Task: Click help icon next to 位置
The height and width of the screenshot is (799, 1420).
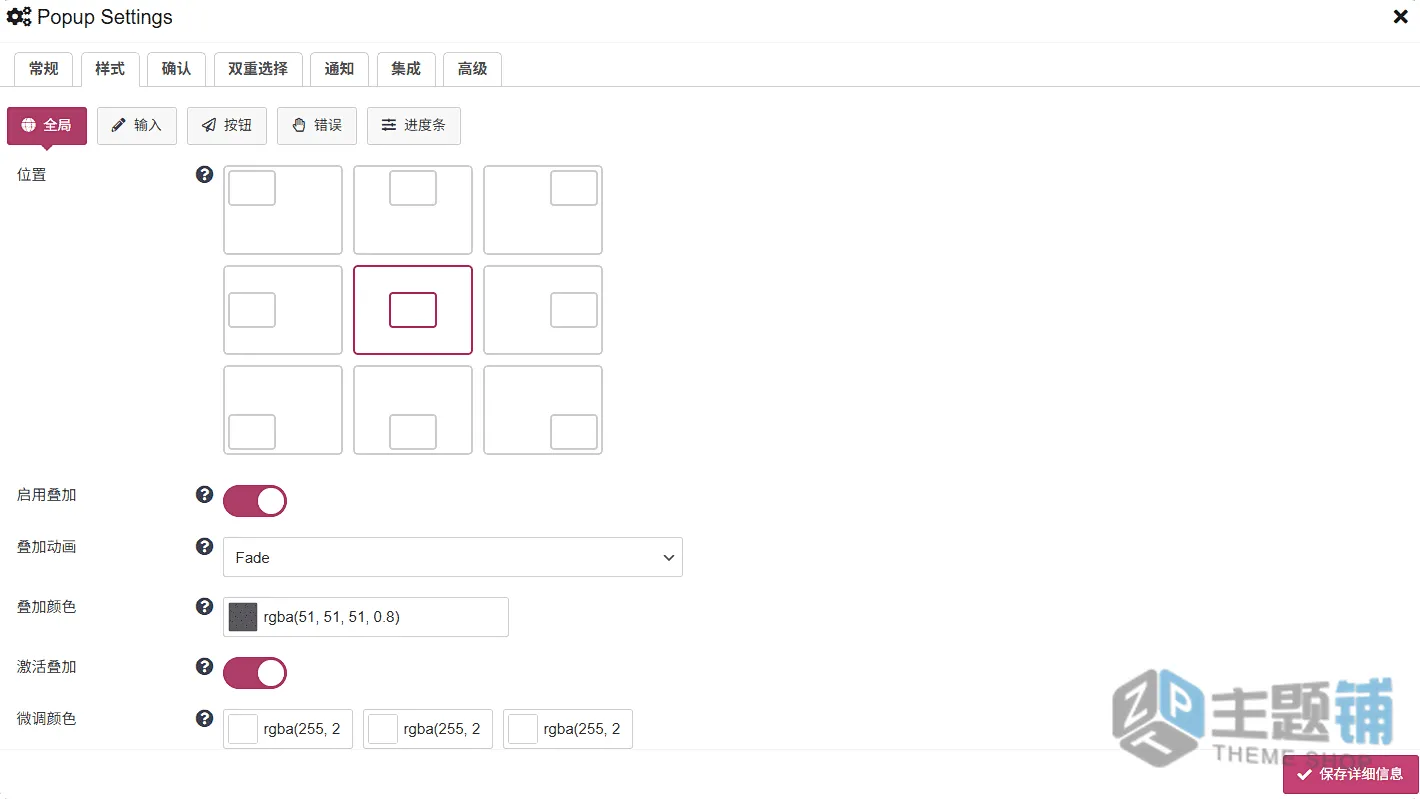Action: point(204,174)
